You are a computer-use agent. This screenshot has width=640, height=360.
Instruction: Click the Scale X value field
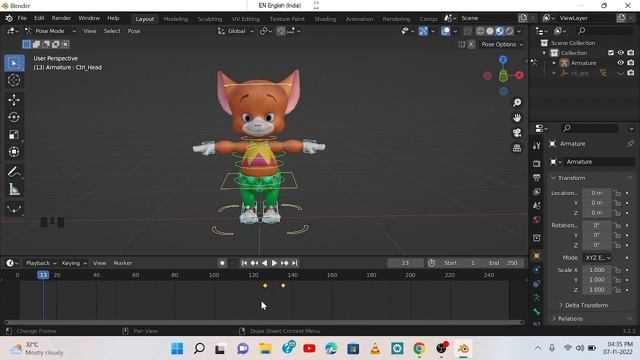point(596,270)
